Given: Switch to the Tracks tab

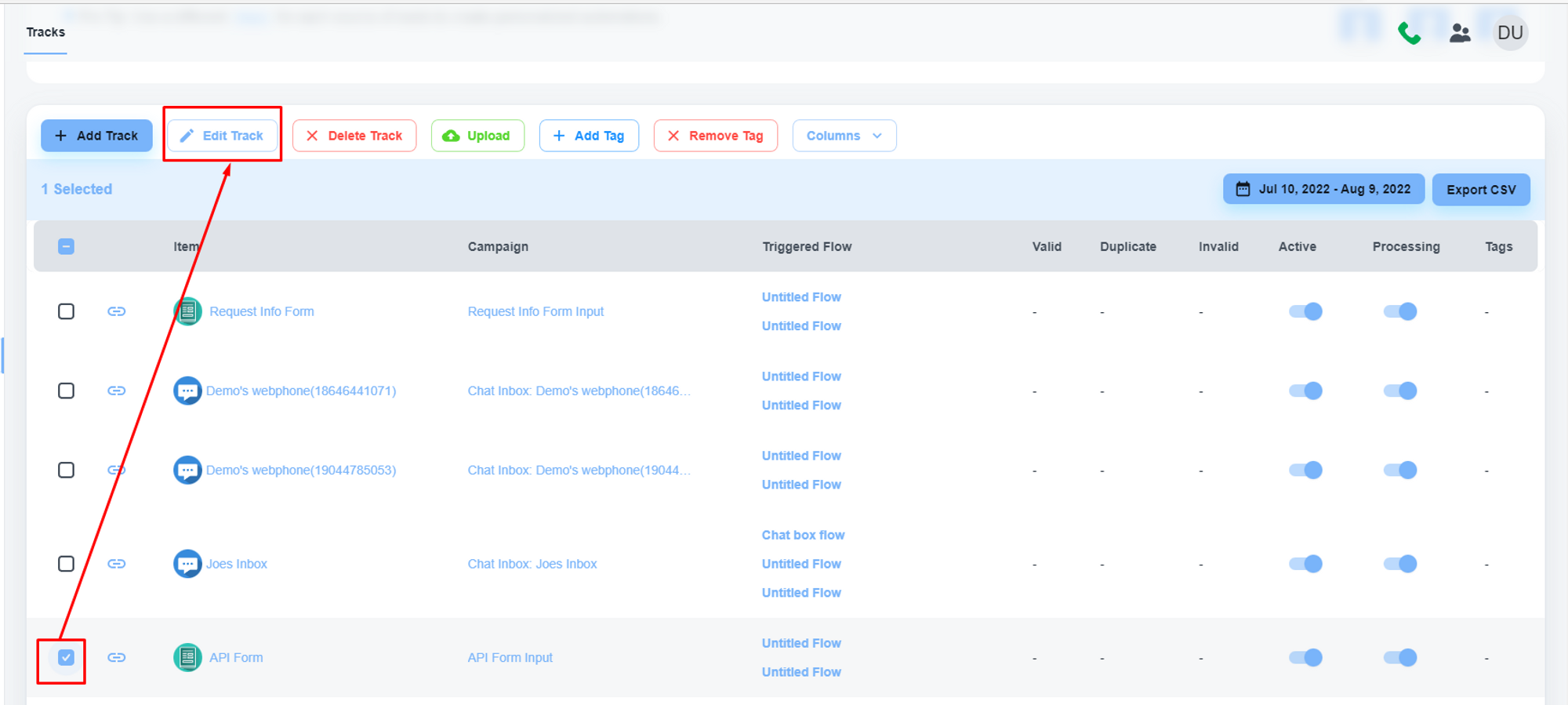Looking at the screenshot, I should point(45,32).
